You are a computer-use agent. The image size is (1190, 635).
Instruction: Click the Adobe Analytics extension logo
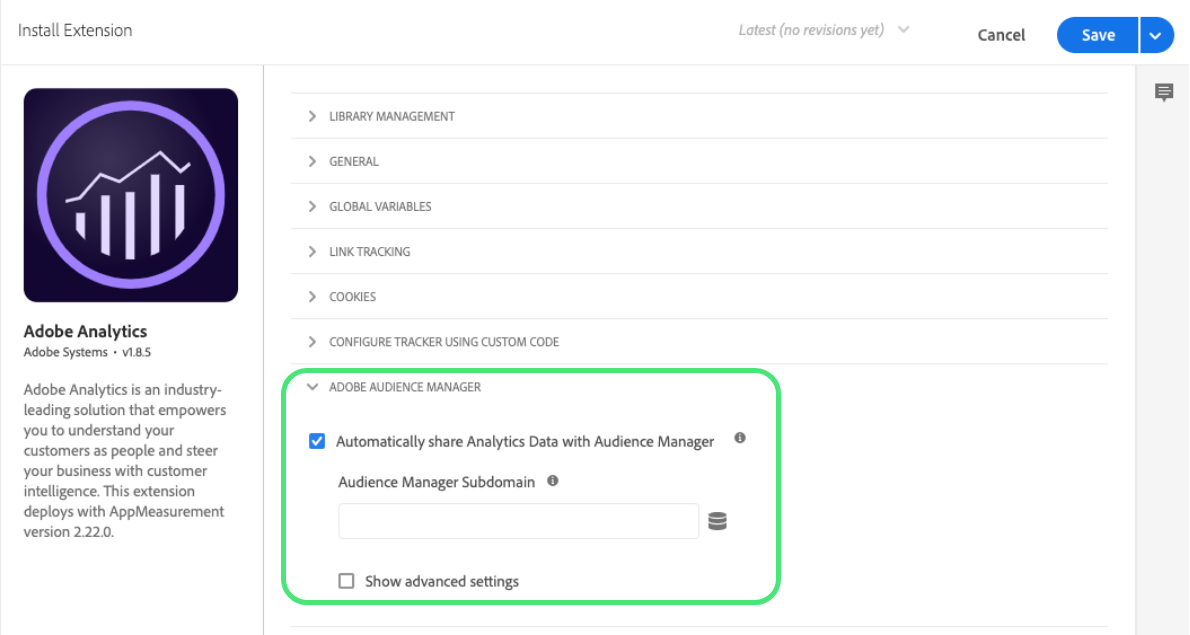pos(131,195)
